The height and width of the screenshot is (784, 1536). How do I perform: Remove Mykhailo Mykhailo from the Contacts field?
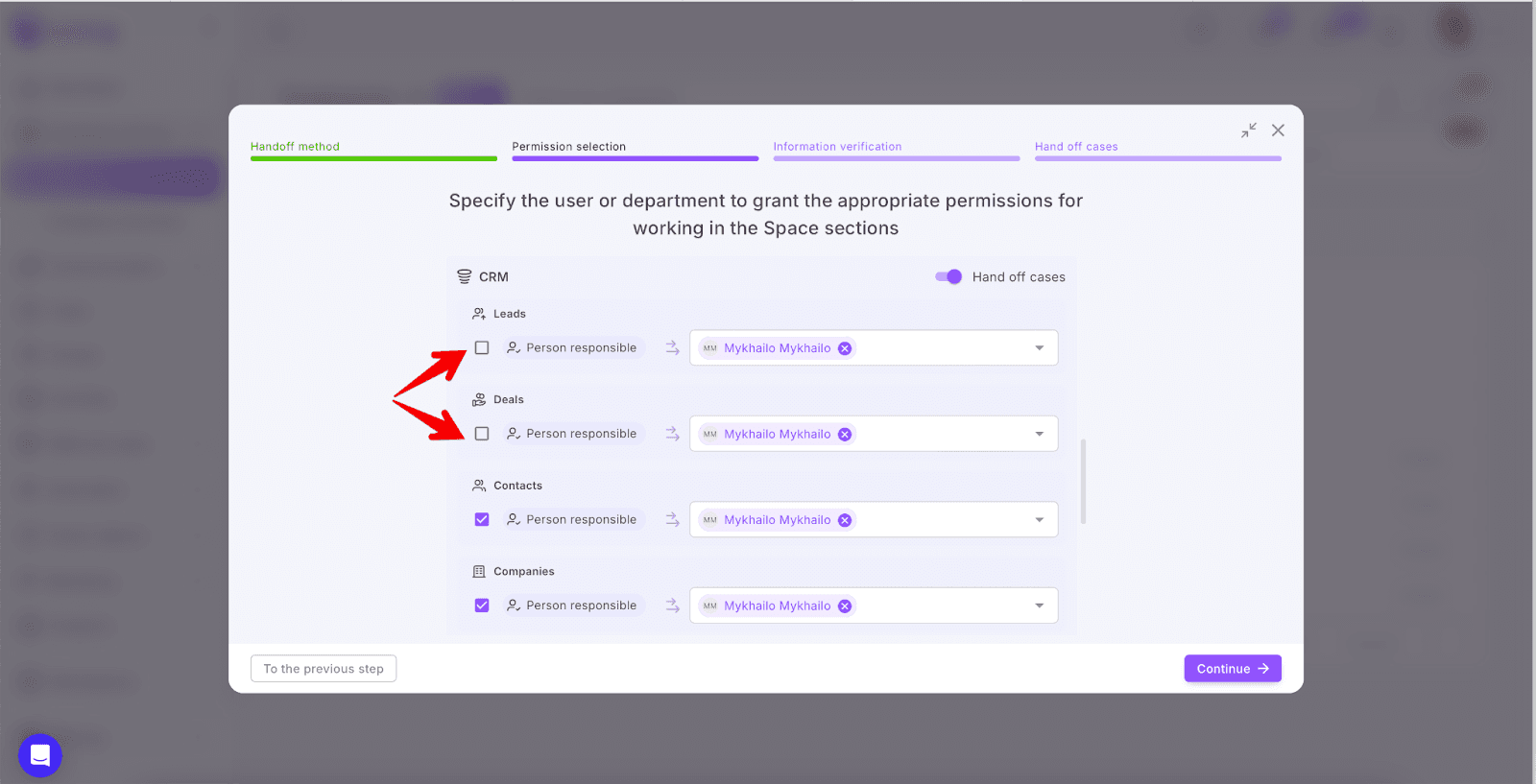[845, 520]
